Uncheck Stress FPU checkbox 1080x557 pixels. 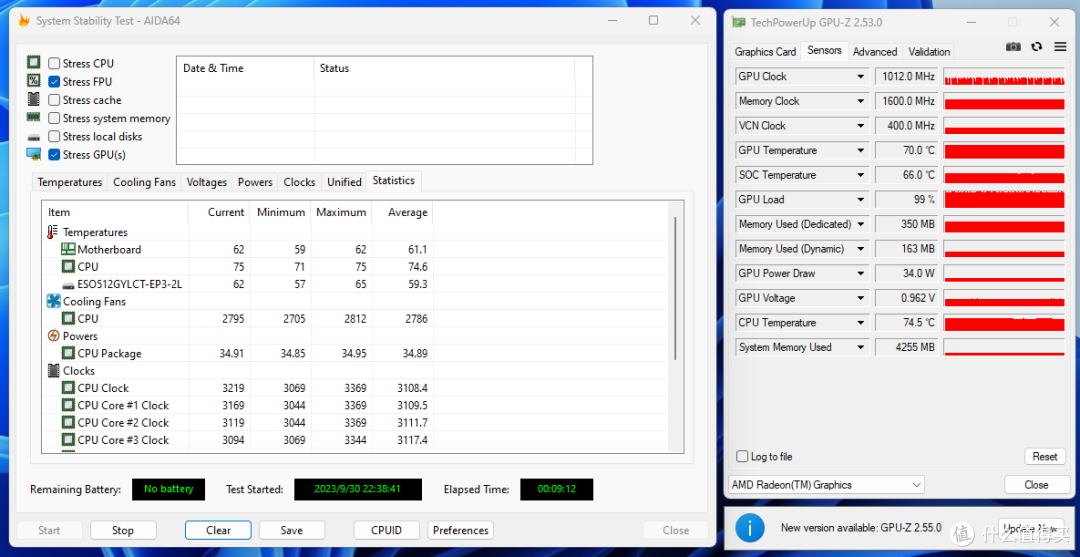(54, 81)
